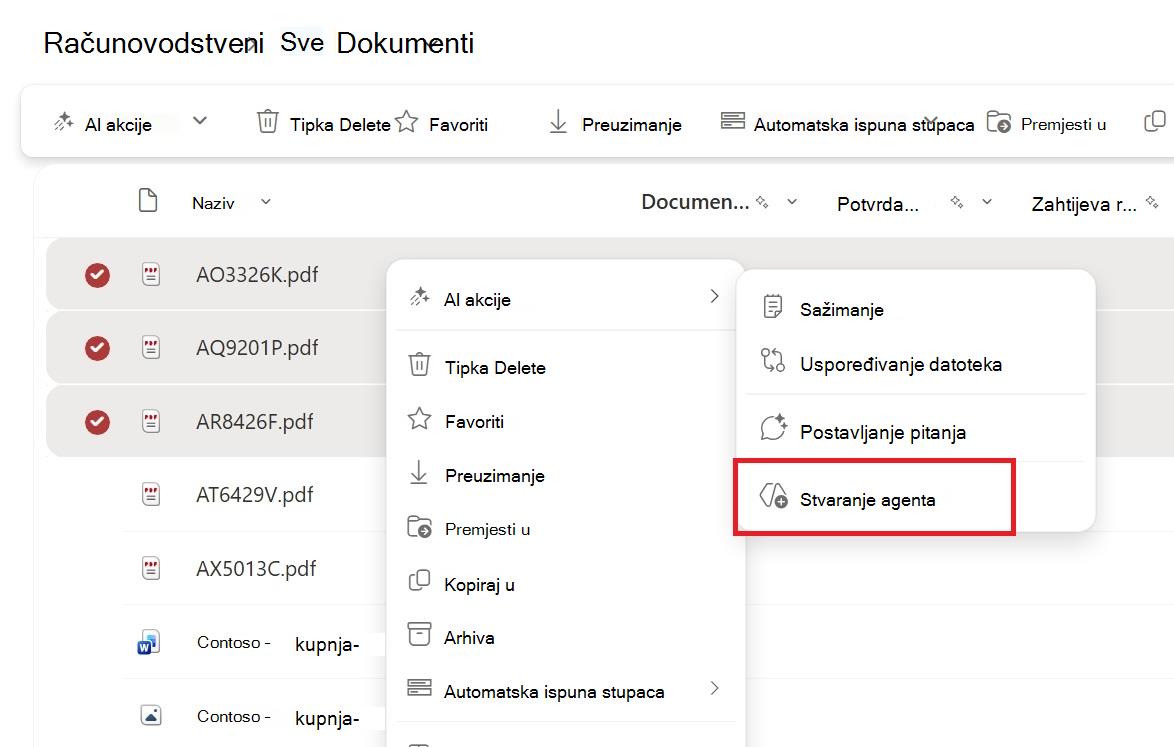The image size is (1174, 747).
Task: Click the Arhiva box icon in the context menu
Action: tap(419, 634)
